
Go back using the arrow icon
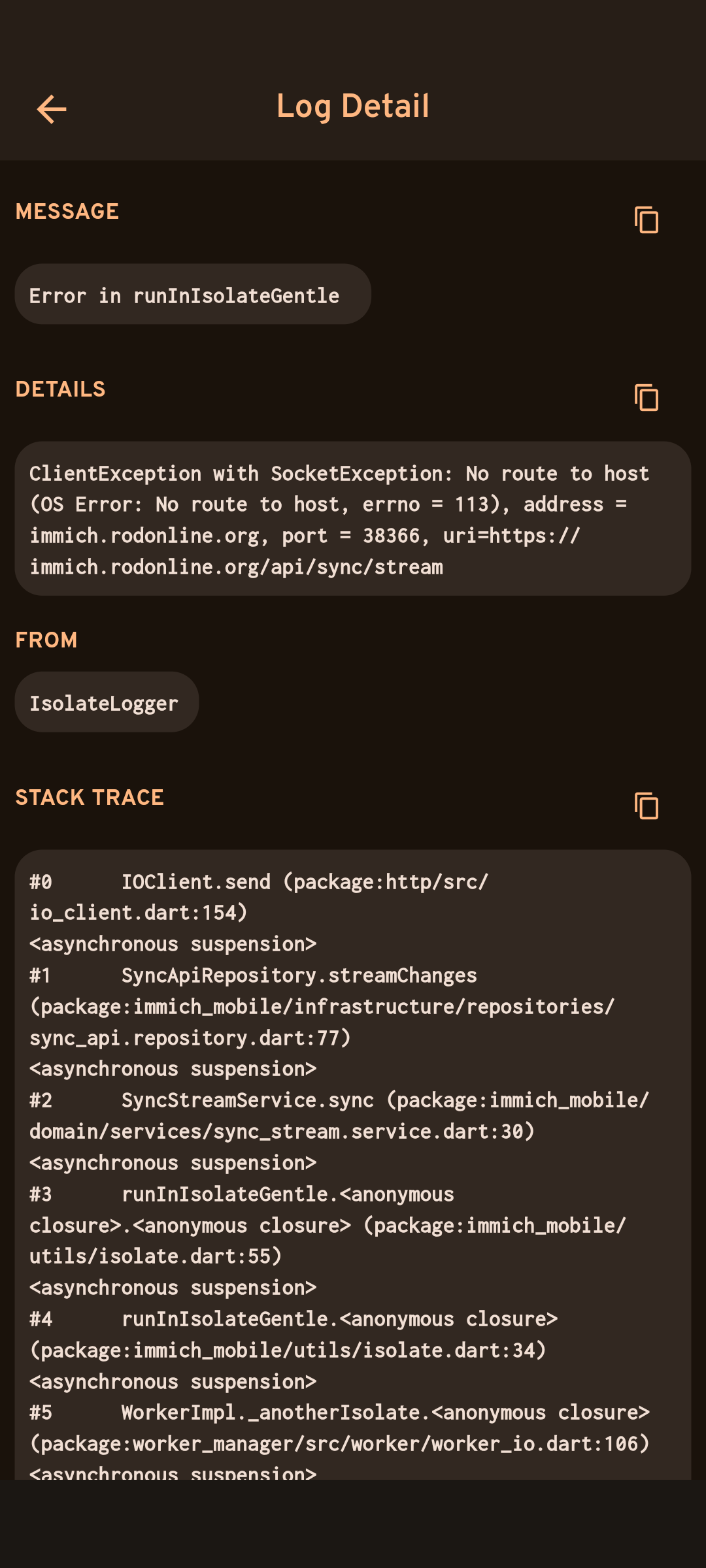click(x=52, y=108)
